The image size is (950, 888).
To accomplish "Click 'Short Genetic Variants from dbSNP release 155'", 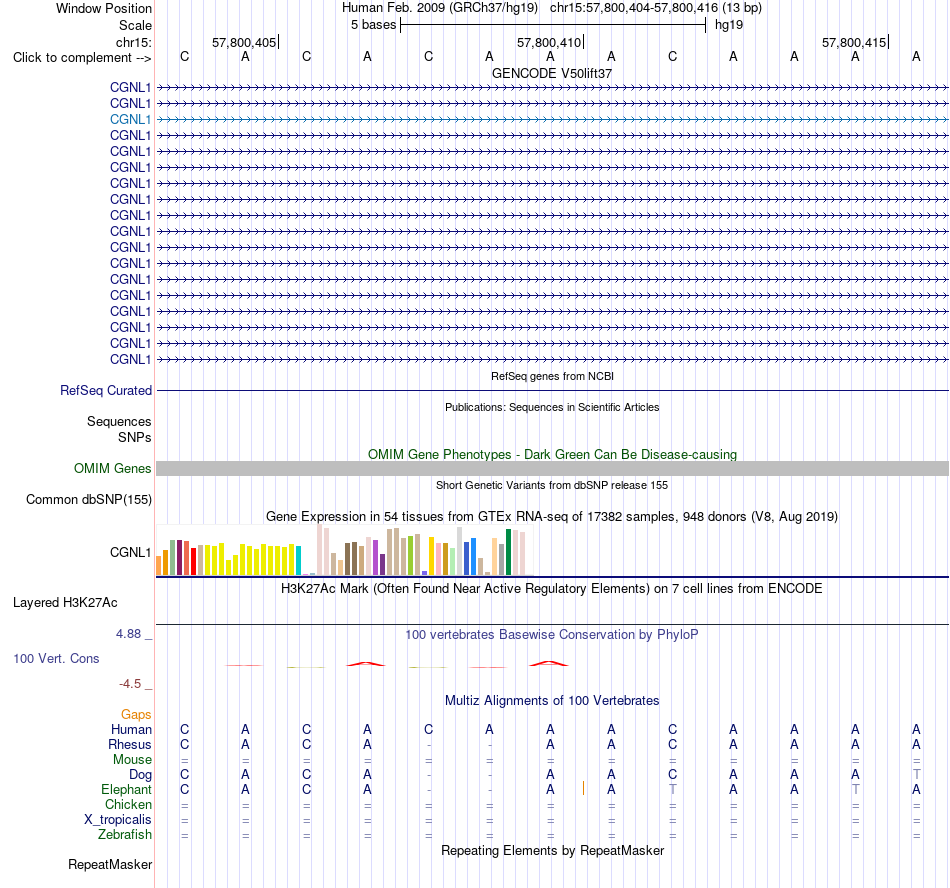I will coord(552,485).
